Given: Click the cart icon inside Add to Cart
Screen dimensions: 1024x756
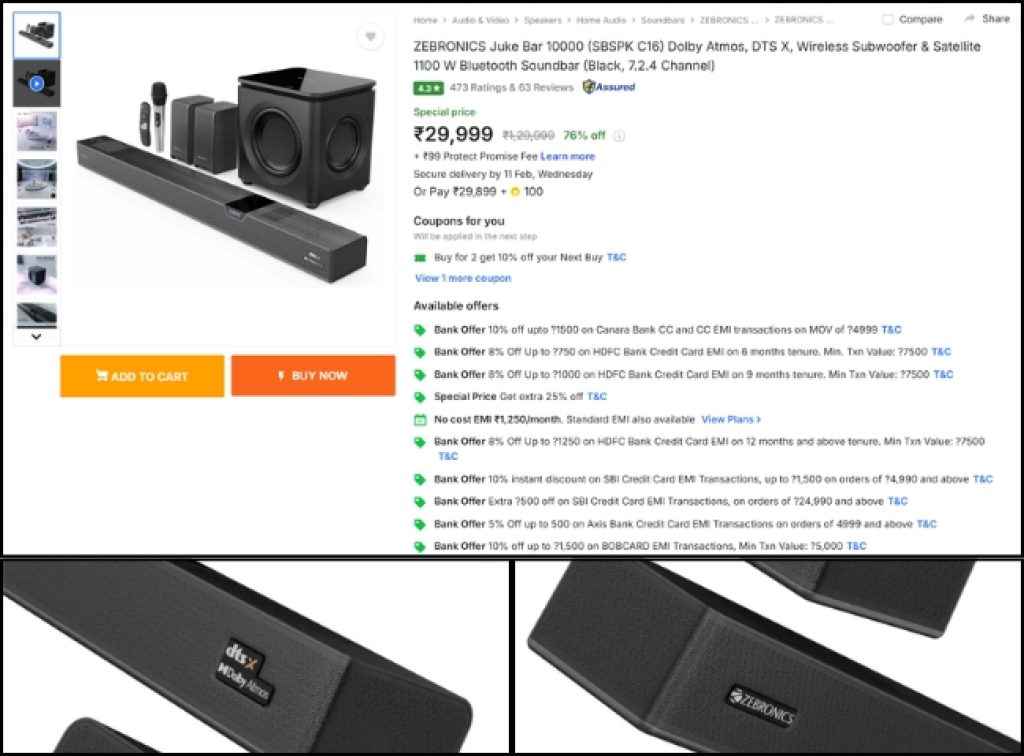Looking at the screenshot, I should click(x=102, y=375).
